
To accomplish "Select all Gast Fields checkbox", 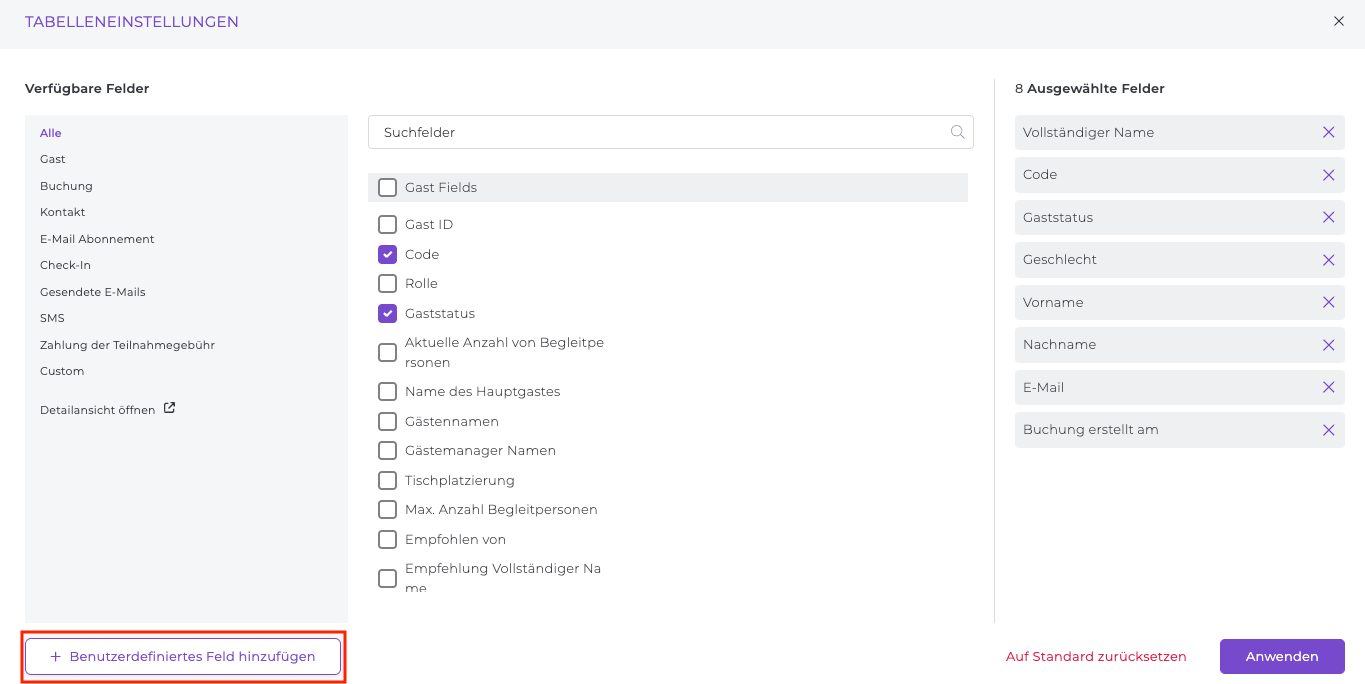I will pos(388,187).
